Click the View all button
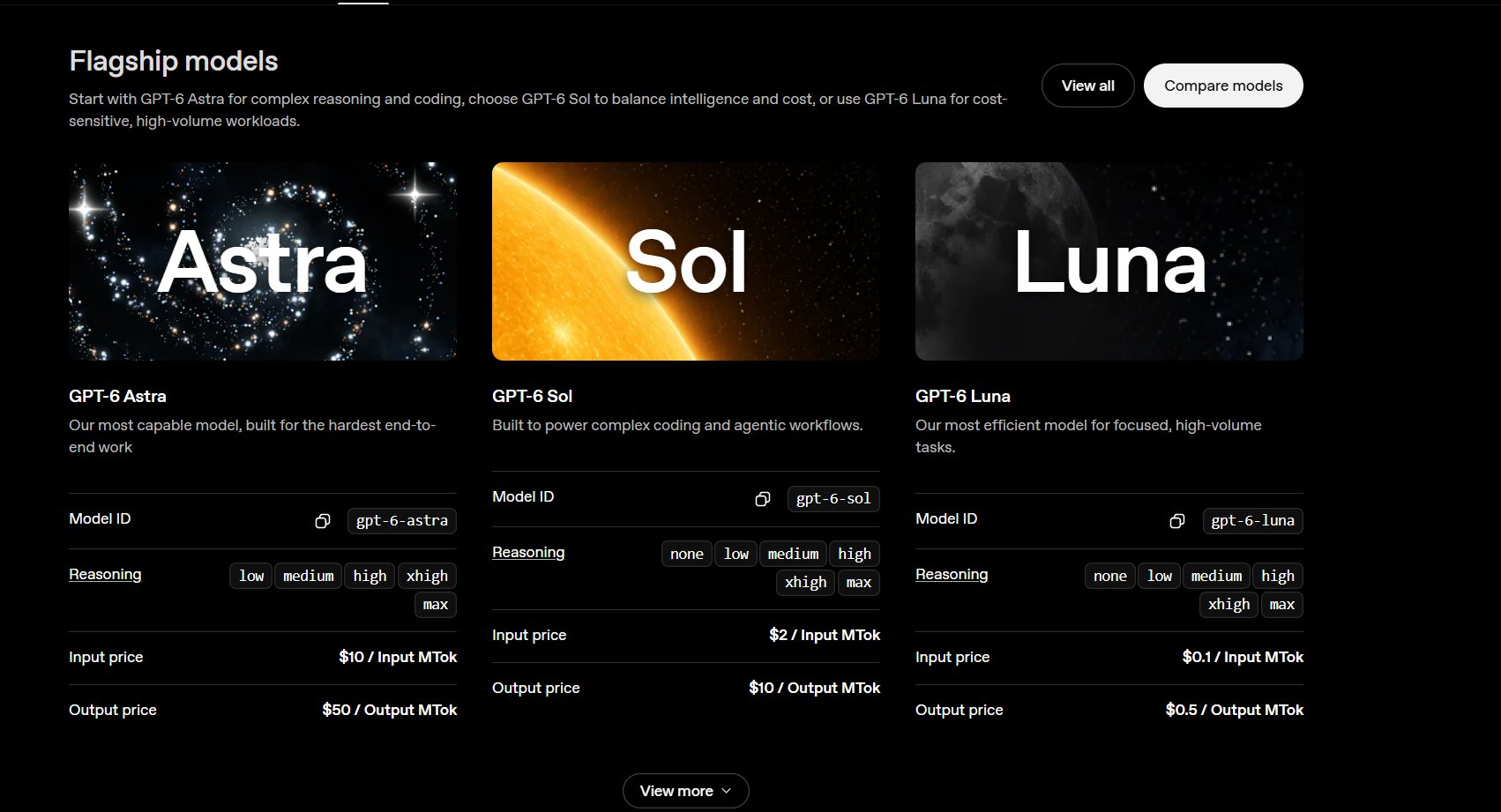 click(1087, 86)
